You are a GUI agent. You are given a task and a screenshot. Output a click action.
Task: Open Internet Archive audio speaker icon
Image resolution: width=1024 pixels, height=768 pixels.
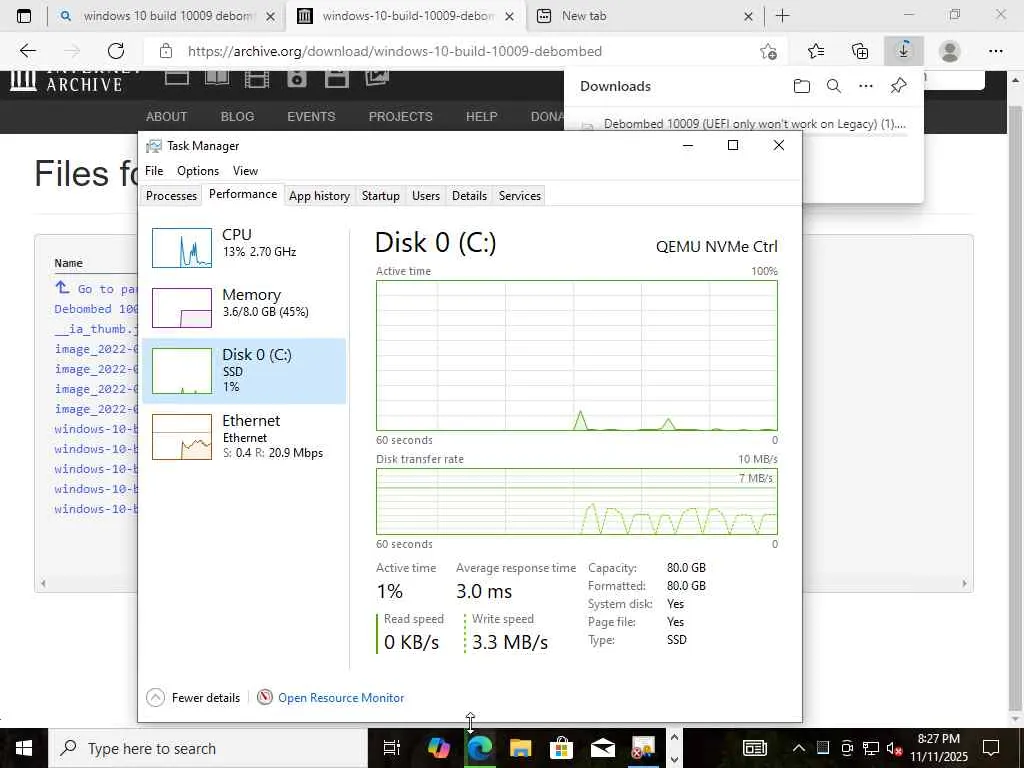pos(296,79)
